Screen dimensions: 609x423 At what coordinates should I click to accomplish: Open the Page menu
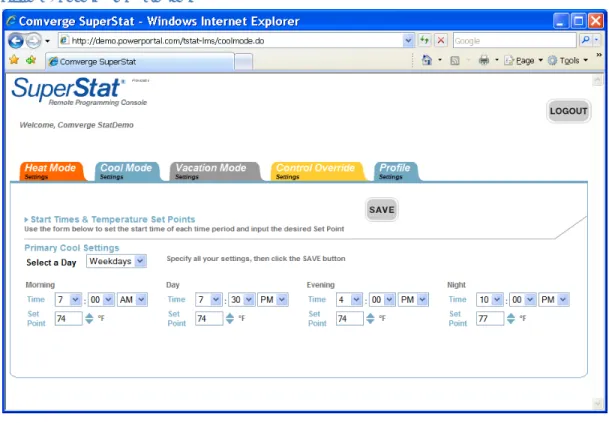523,61
